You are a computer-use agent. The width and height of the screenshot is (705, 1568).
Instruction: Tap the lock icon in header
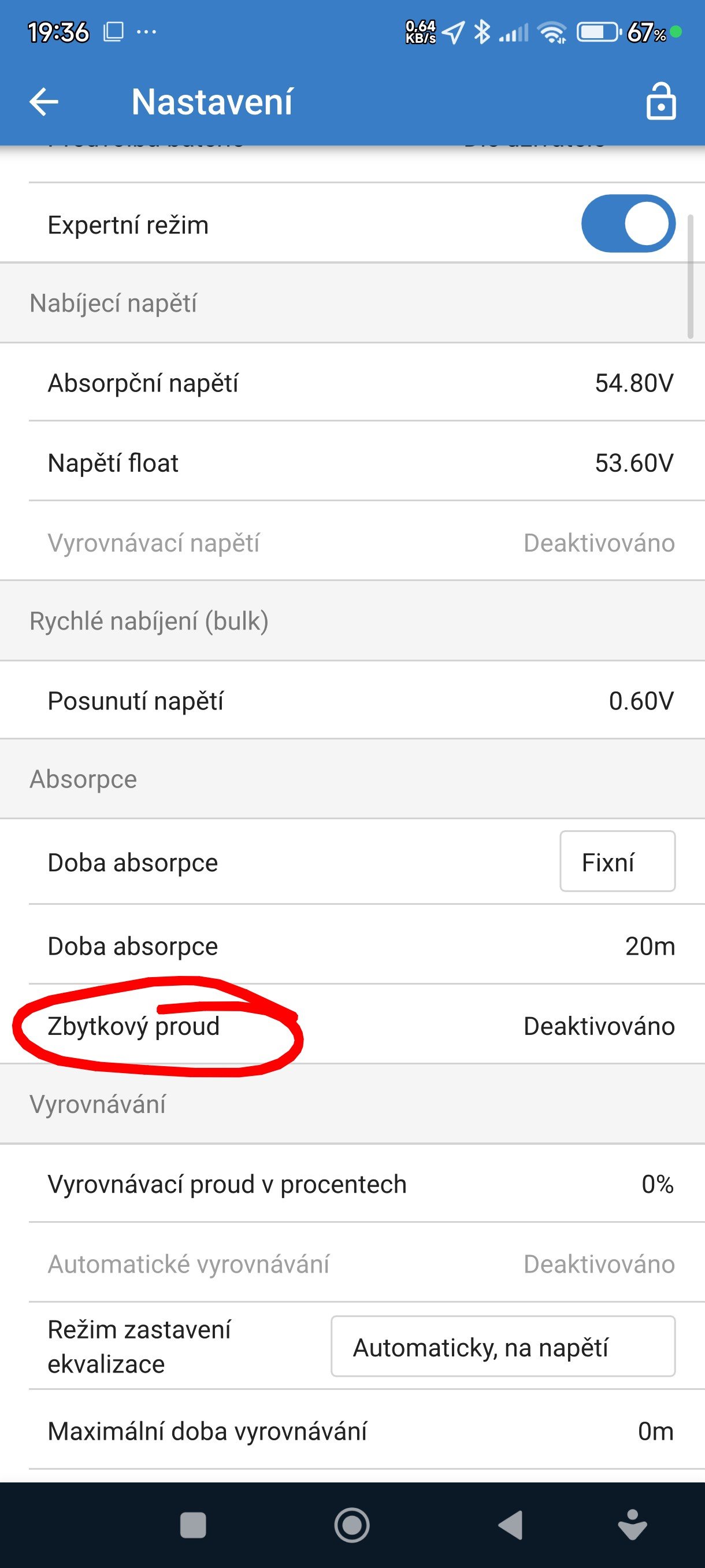coord(661,101)
